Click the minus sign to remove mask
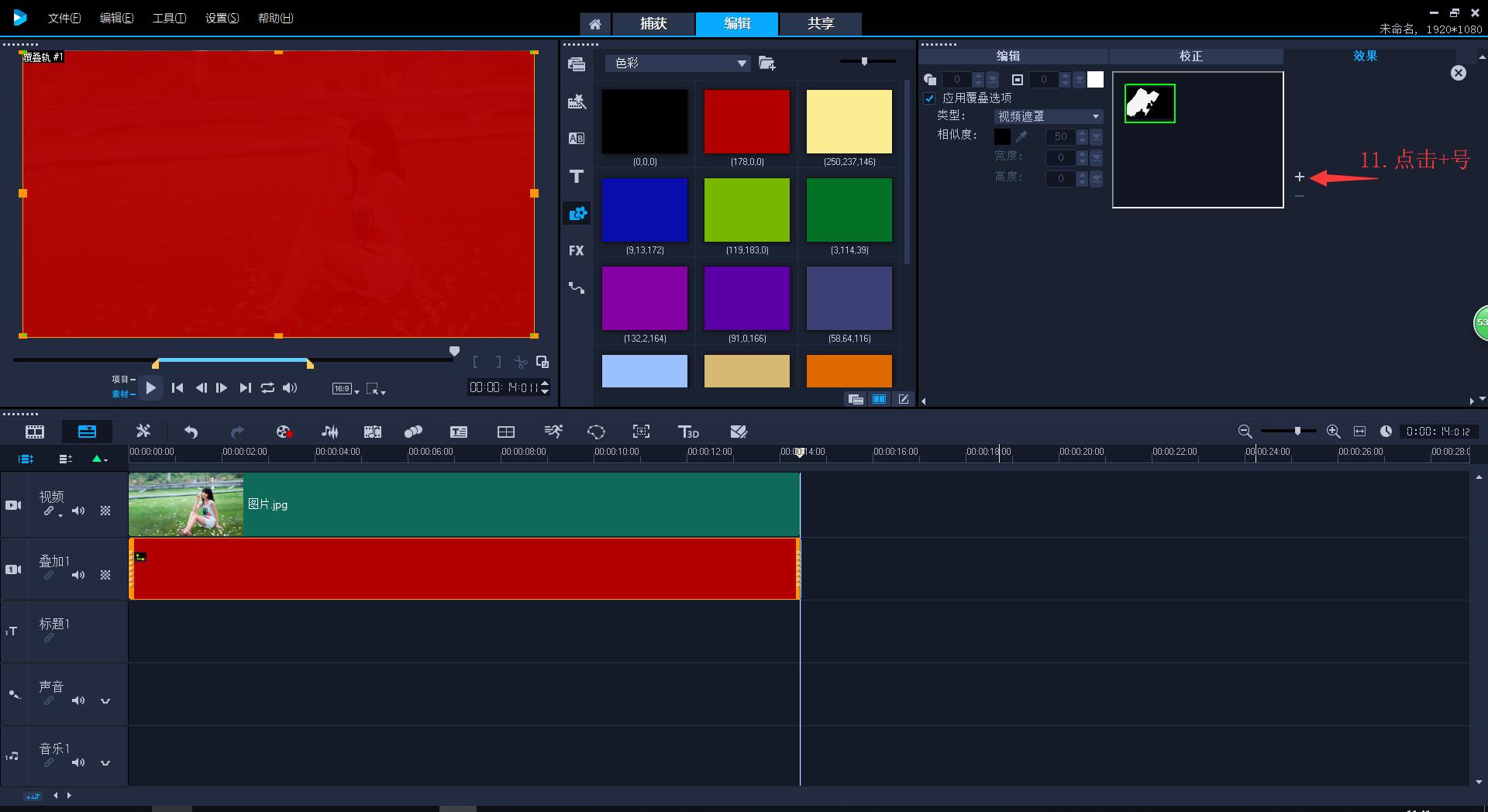This screenshot has height=812, width=1488. pyautogui.click(x=1300, y=196)
